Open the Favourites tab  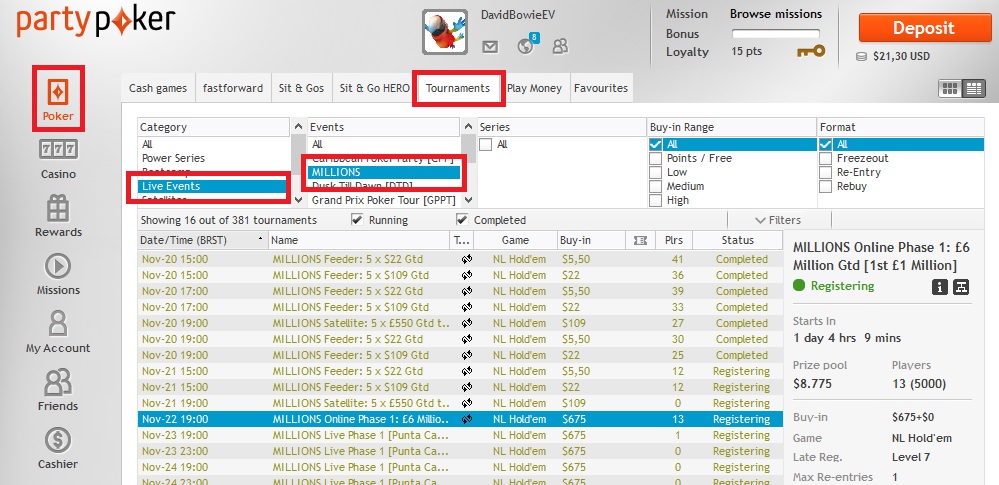pos(601,88)
